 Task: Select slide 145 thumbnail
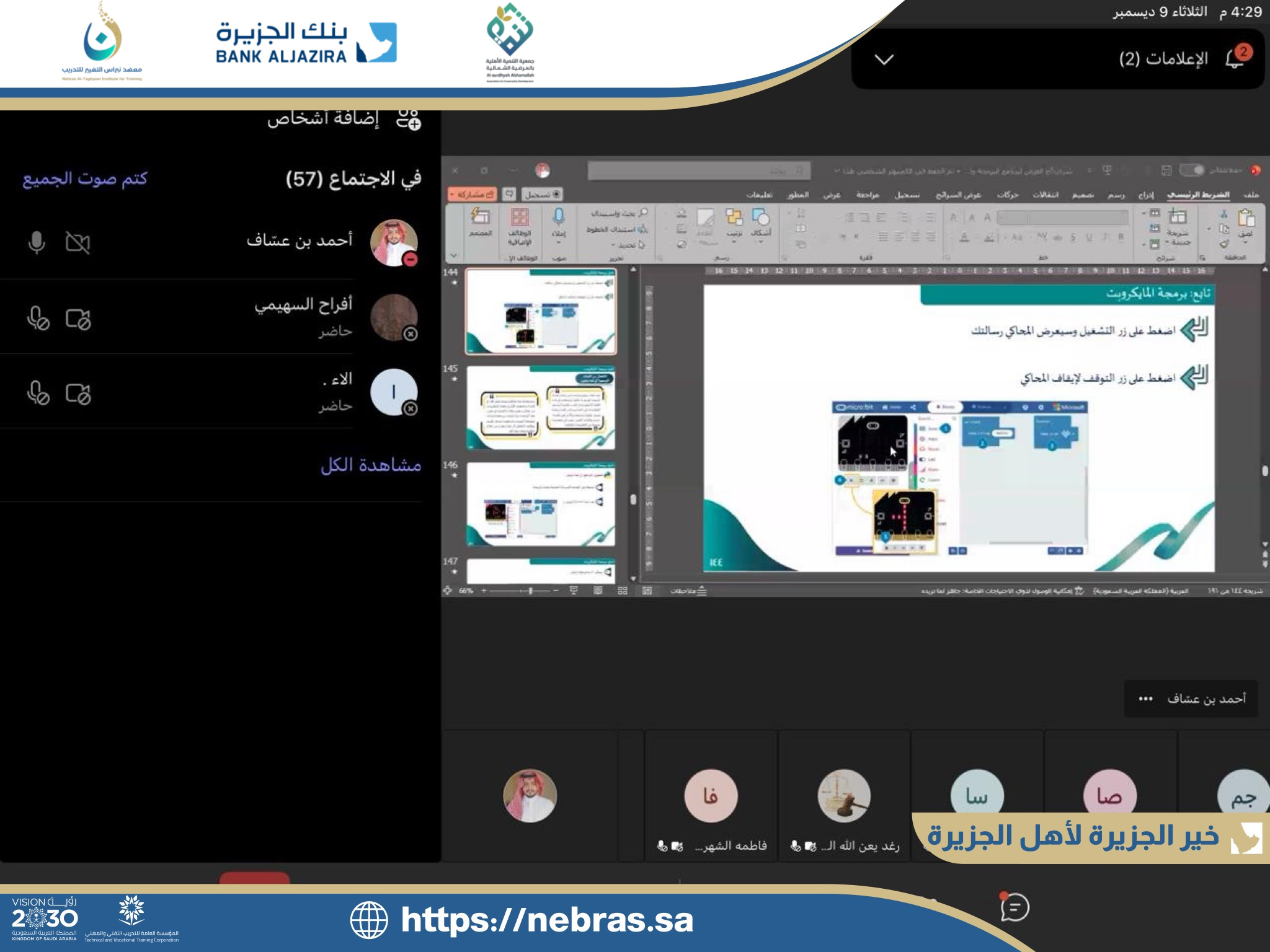(x=541, y=407)
